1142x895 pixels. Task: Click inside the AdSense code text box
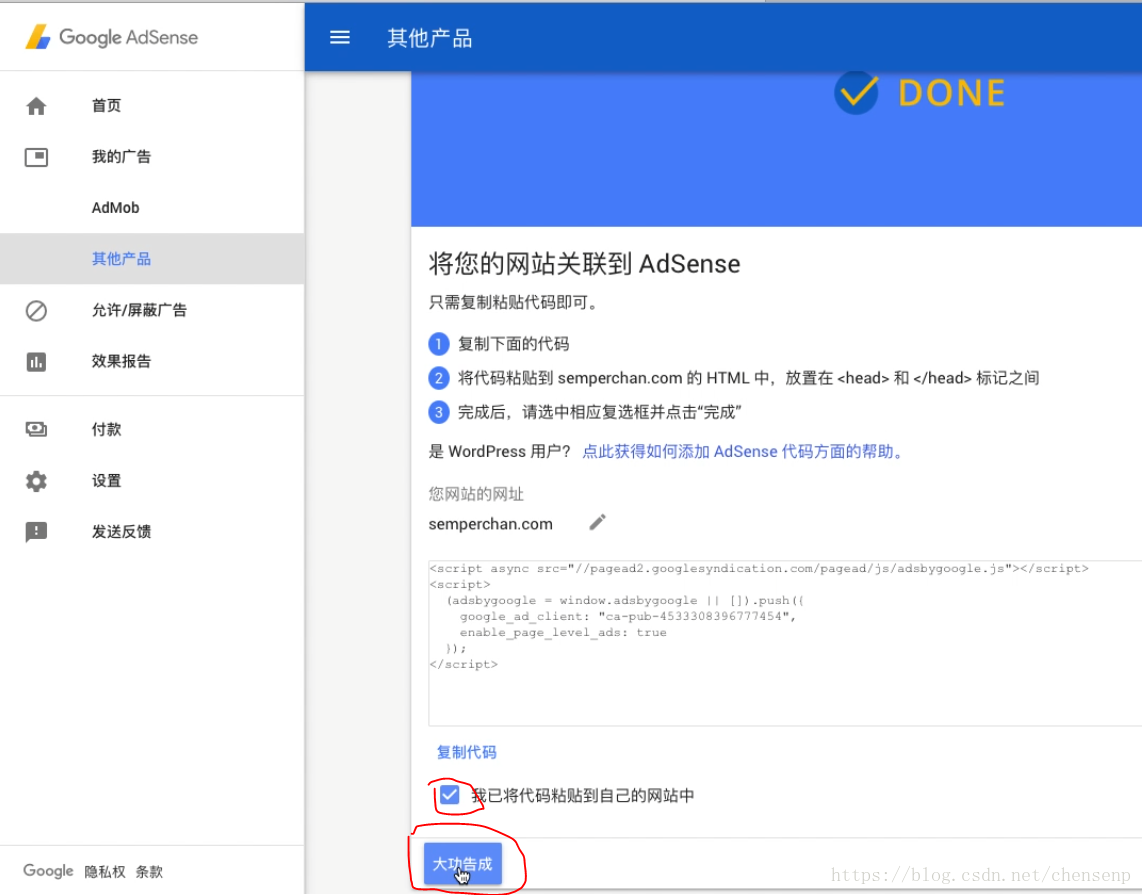coord(785,643)
